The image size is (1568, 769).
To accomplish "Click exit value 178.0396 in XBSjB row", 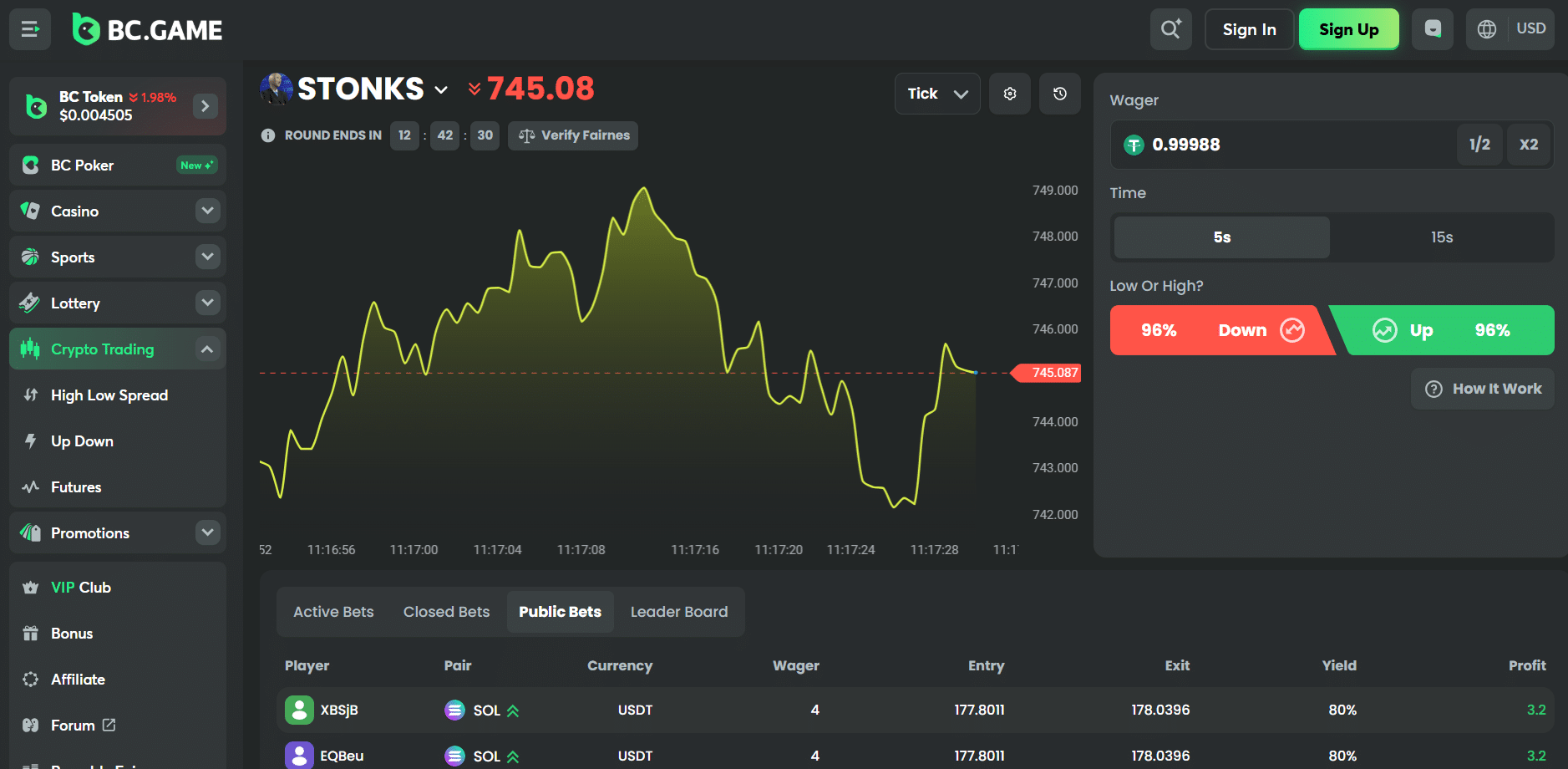I will [1160, 710].
